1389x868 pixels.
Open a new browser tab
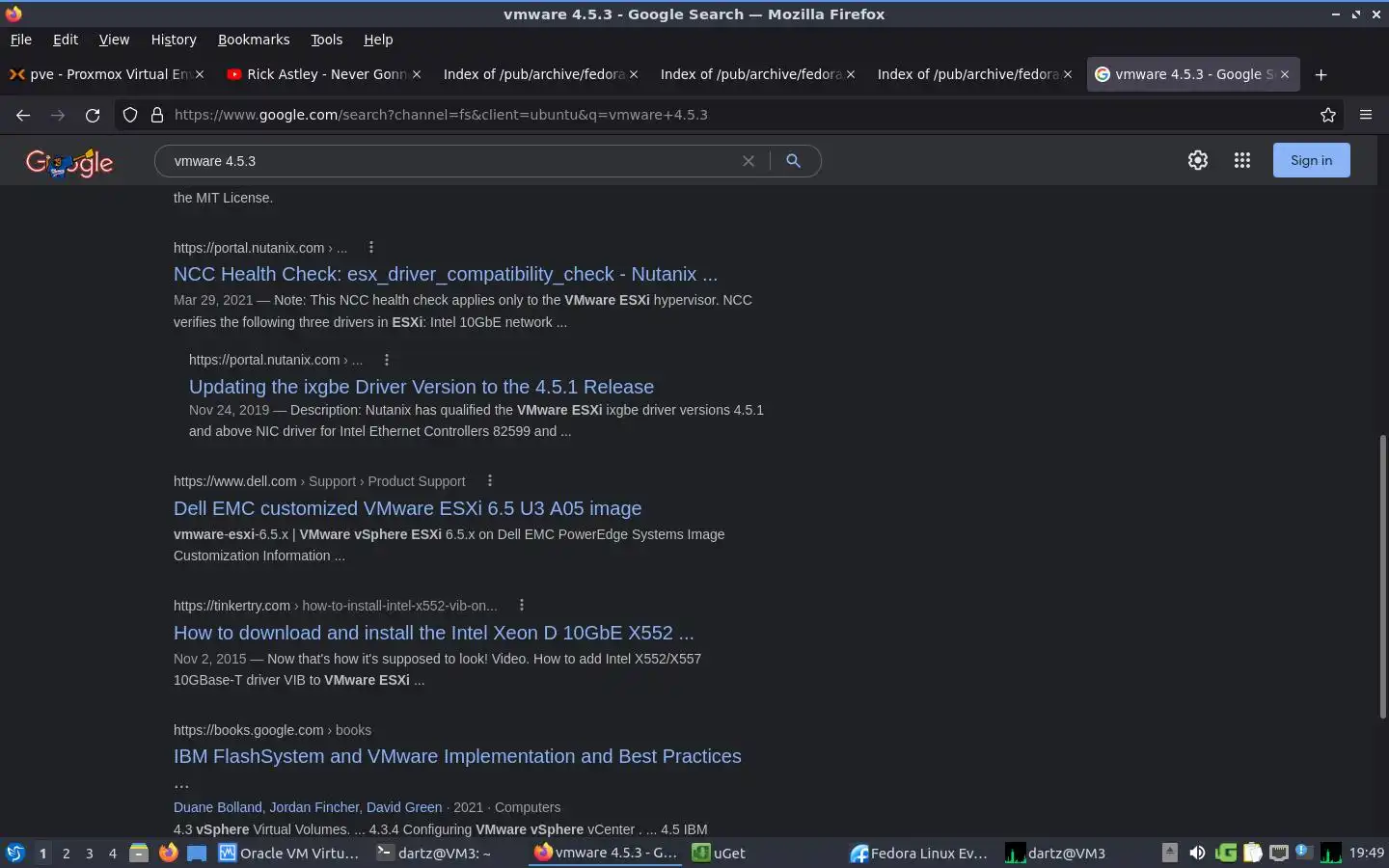1321,74
